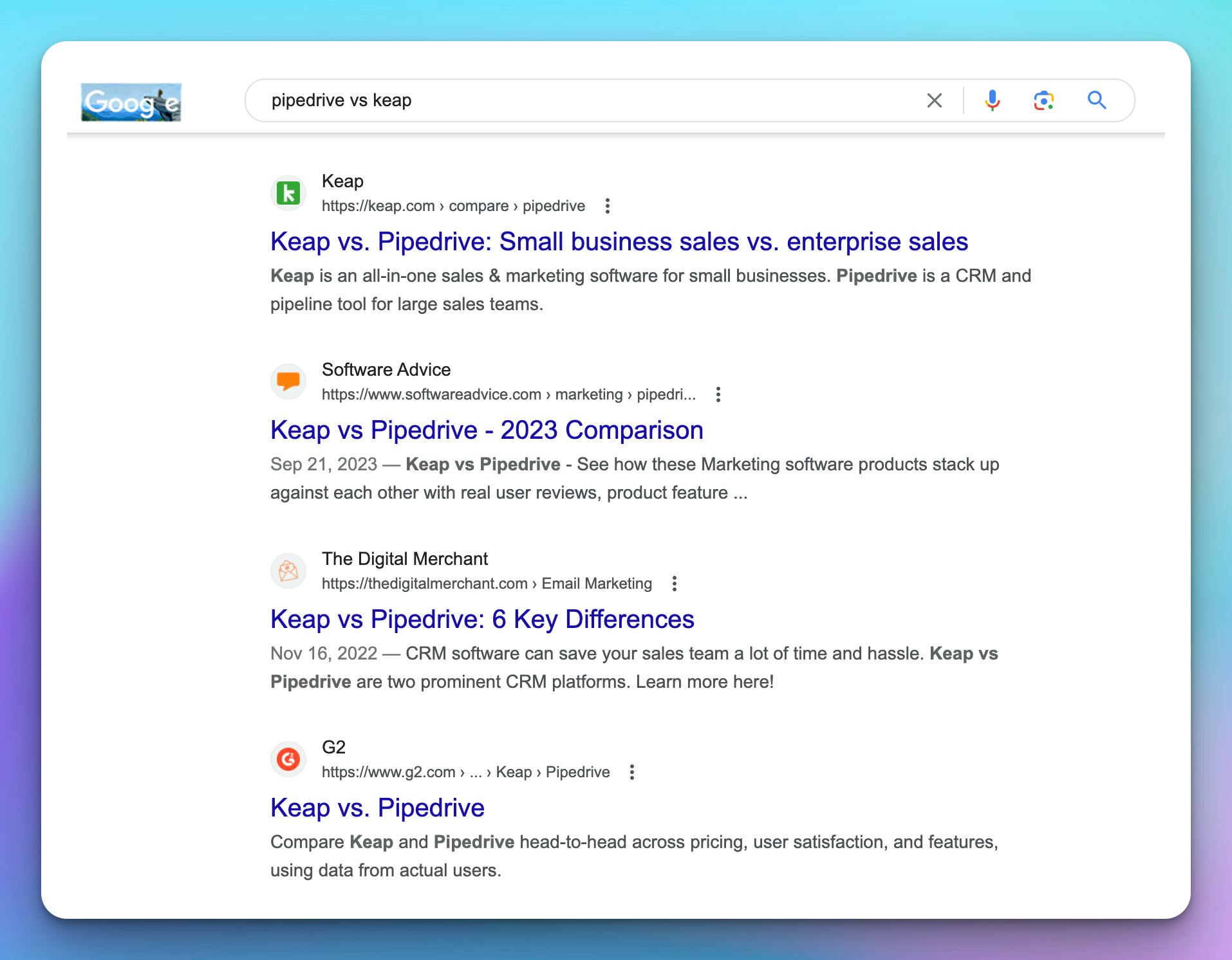Click thedigitalmerchant.com Email Marketing URL
1232x960 pixels.
487,584
